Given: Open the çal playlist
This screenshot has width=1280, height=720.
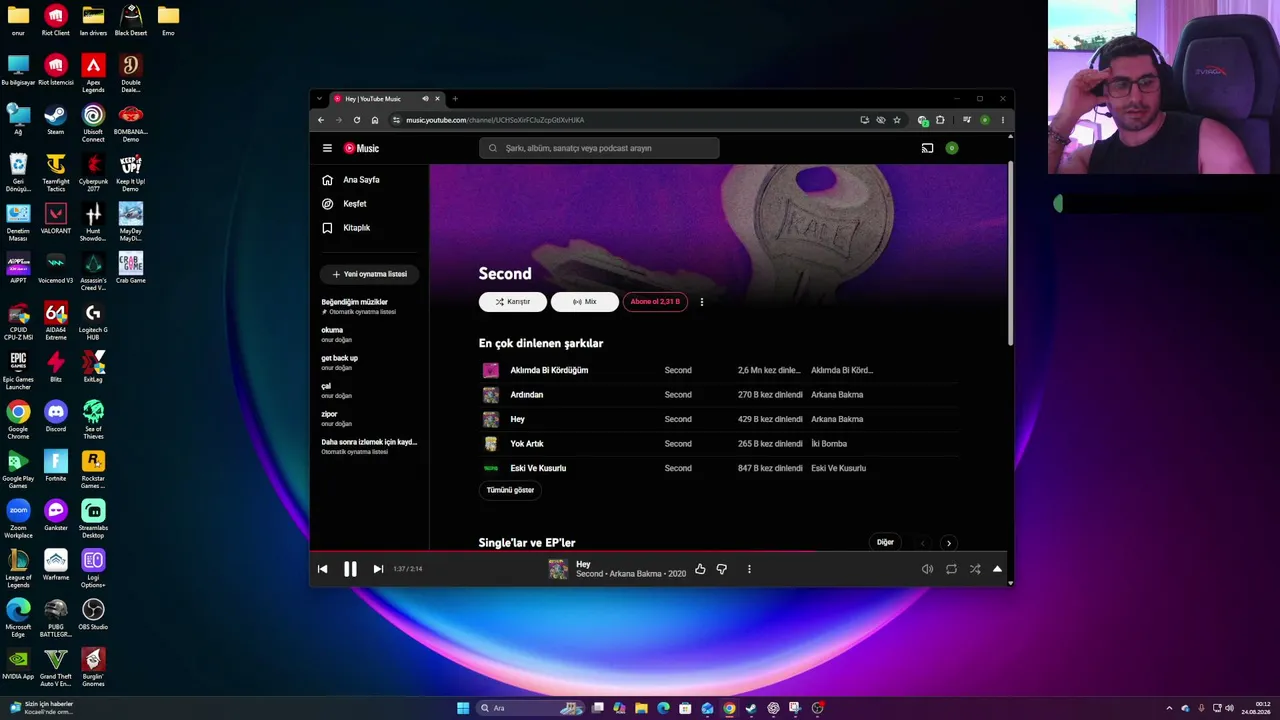Looking at the screenshot, I should tap(370, 390).
